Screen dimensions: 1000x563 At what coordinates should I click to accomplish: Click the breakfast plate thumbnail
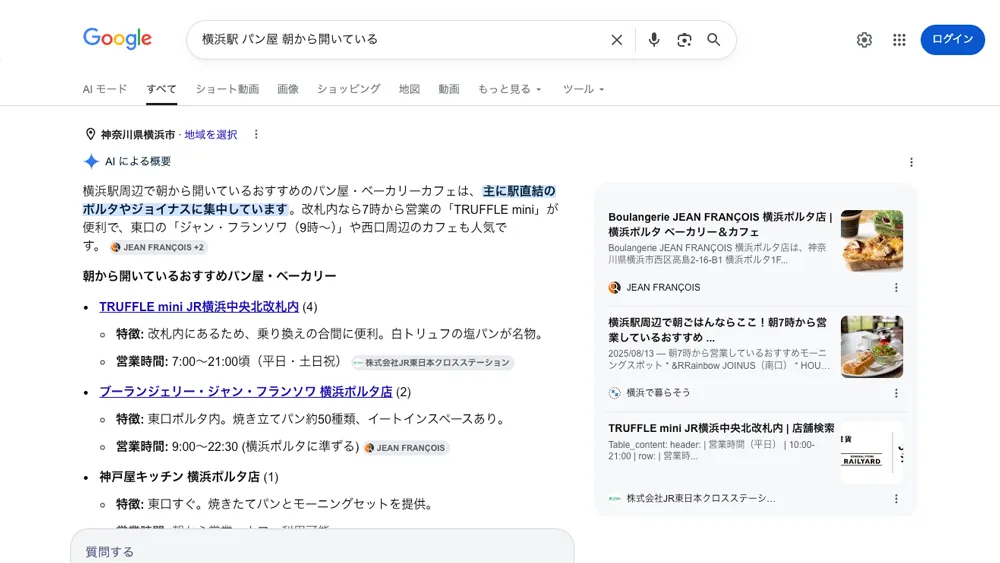tap(872, 347)
